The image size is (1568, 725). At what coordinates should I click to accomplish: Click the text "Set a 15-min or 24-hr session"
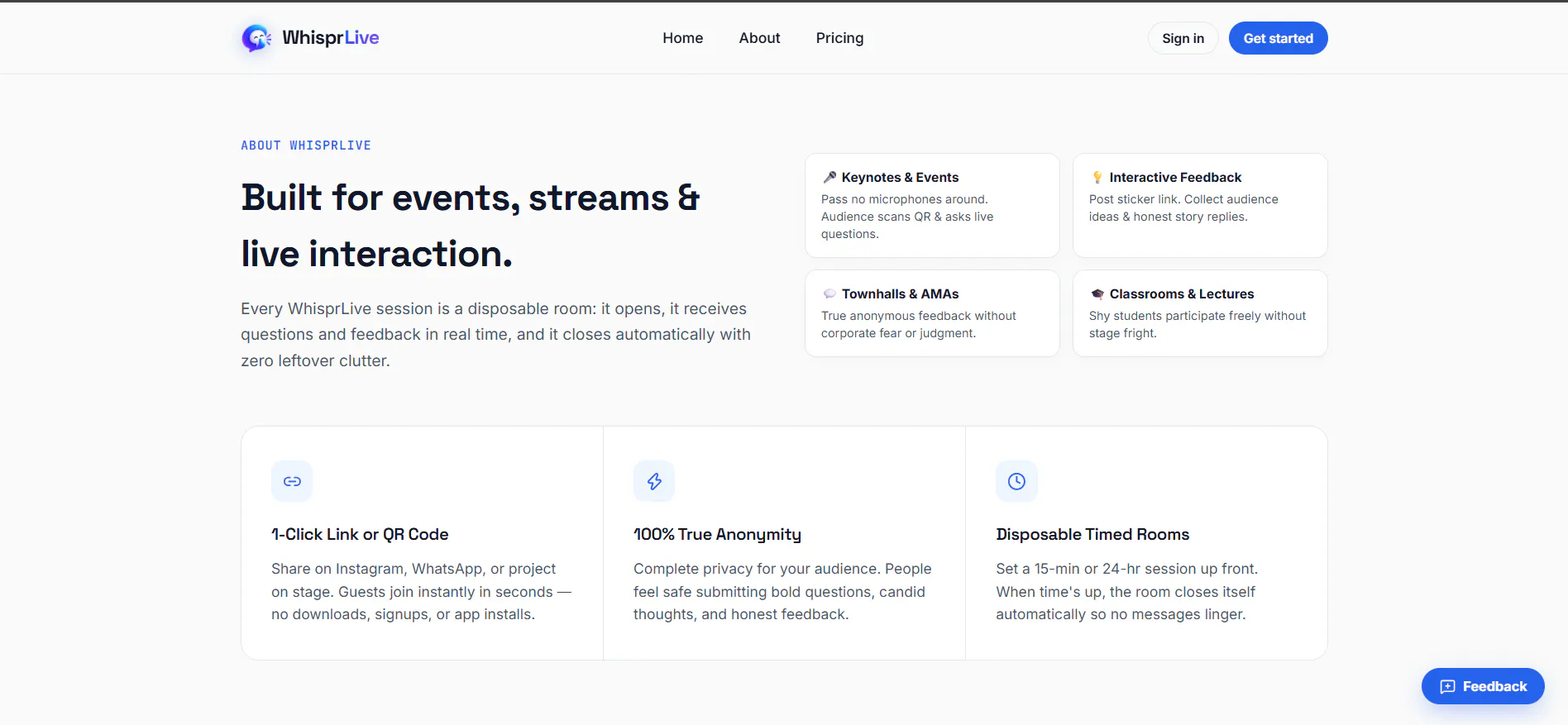pos(1126,569)
